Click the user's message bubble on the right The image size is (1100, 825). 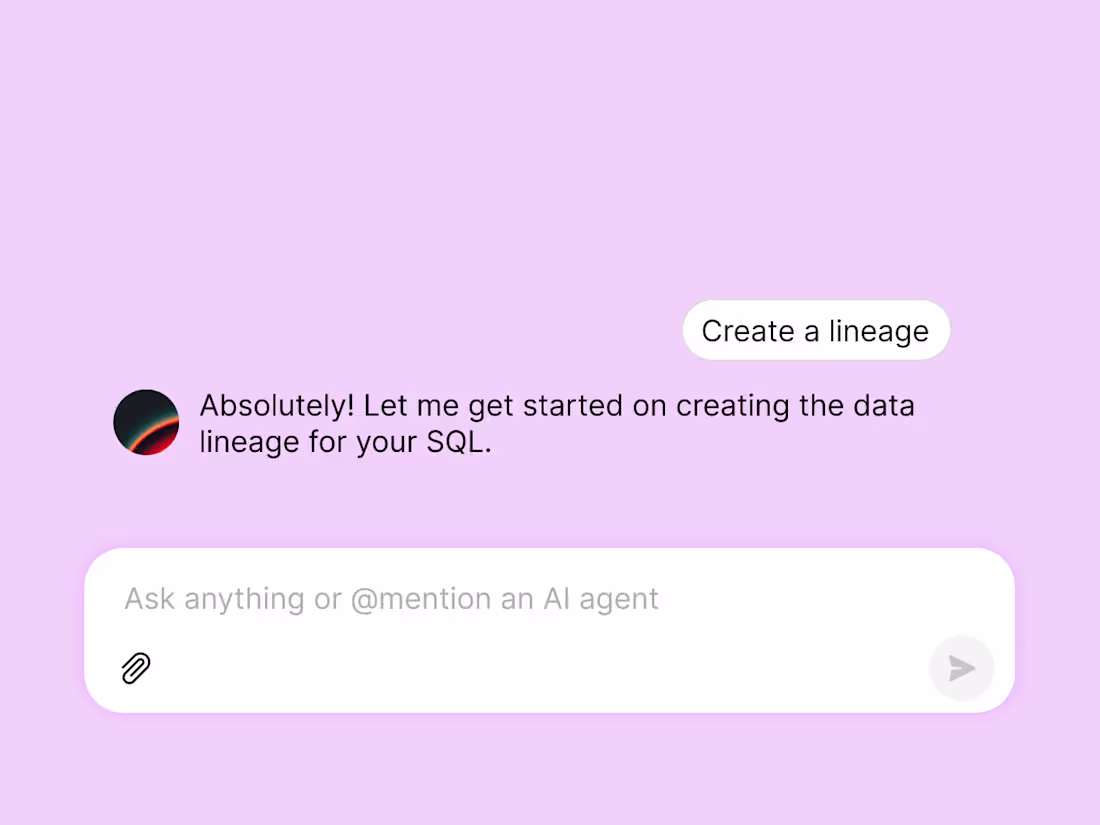click(x=815, y=330)
